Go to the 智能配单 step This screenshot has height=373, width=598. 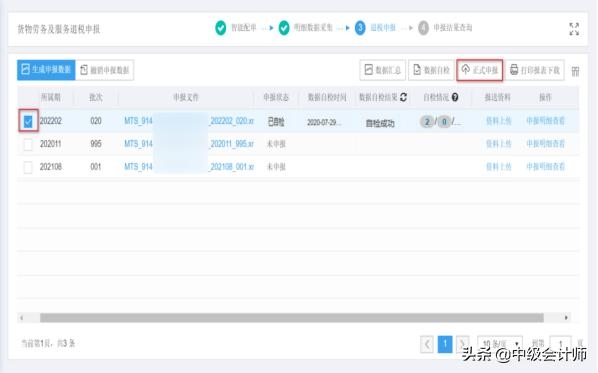(x=244, y=28)
